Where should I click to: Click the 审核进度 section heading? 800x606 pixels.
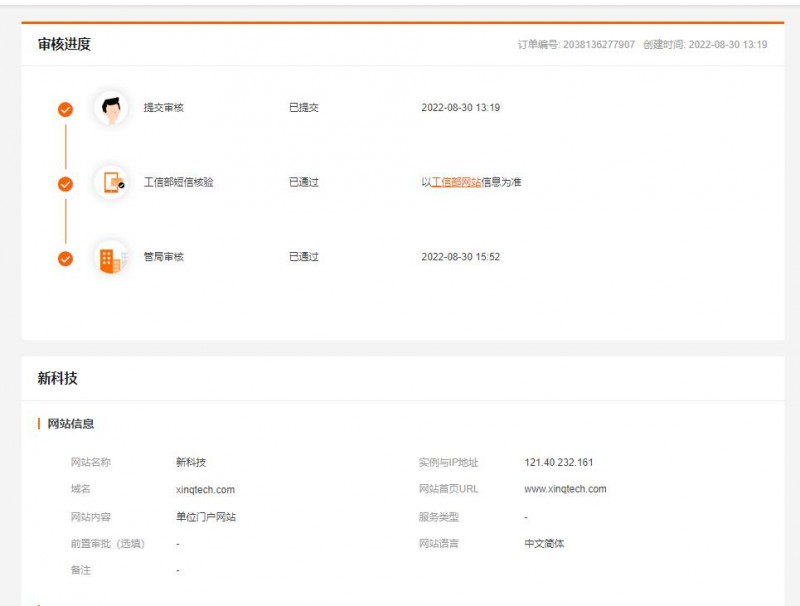64,44
